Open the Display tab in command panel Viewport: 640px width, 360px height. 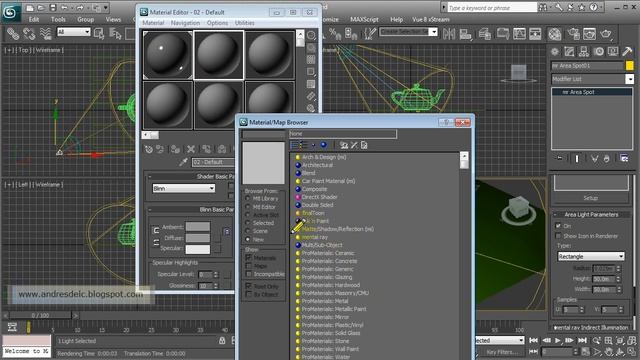pyautogui.click(x=613, y=51)
